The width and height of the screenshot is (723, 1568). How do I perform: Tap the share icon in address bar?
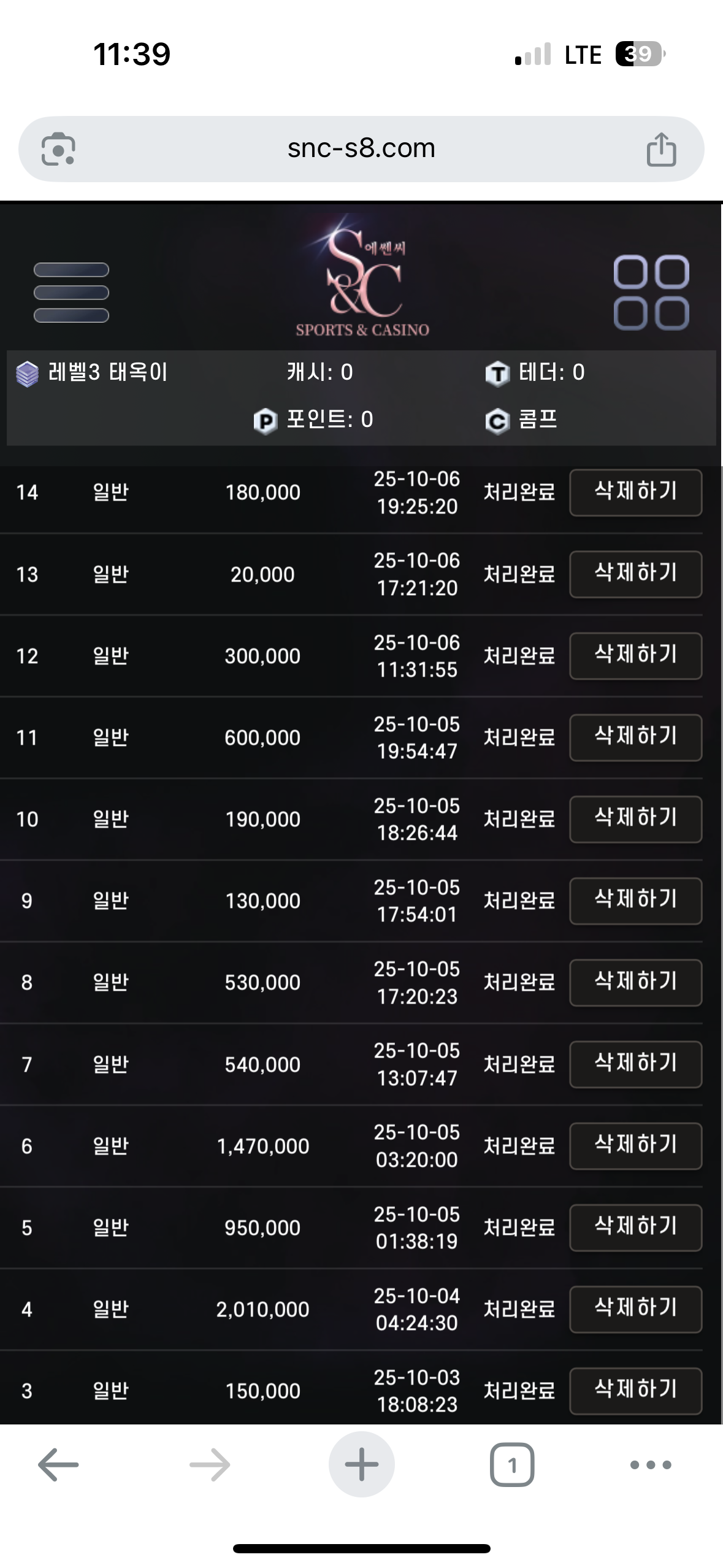coord(661,149)
